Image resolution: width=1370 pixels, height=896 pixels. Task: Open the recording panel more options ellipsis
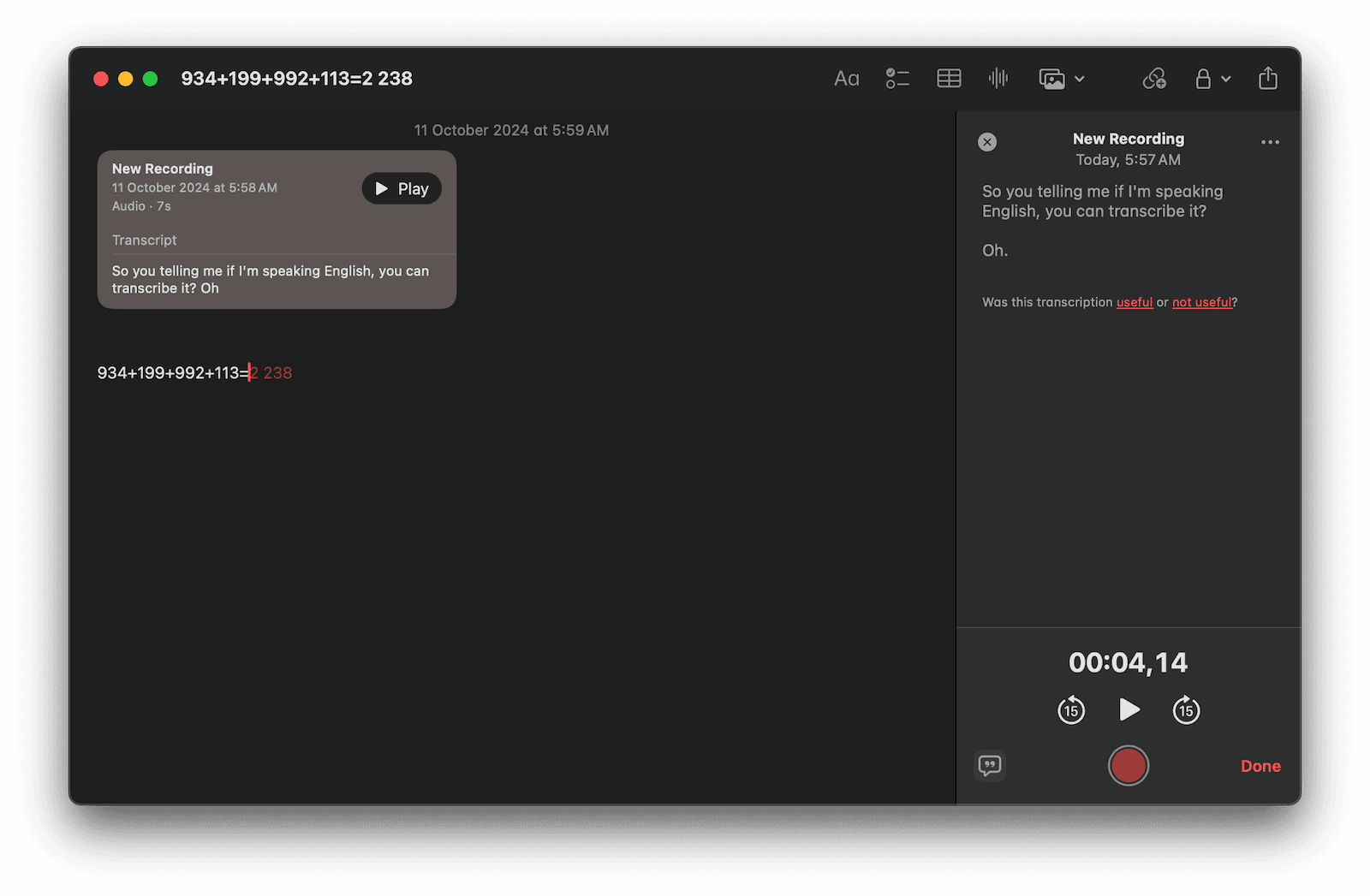(x=1270, y=142)
